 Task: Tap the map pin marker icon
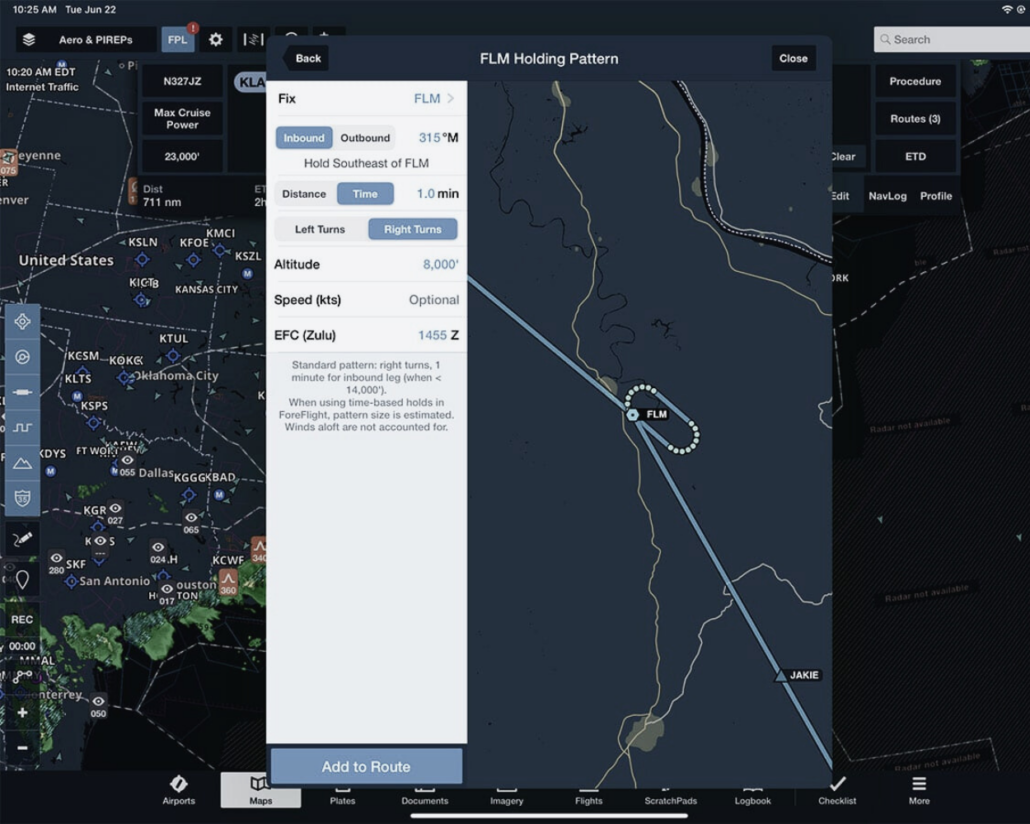click(22, 578)
